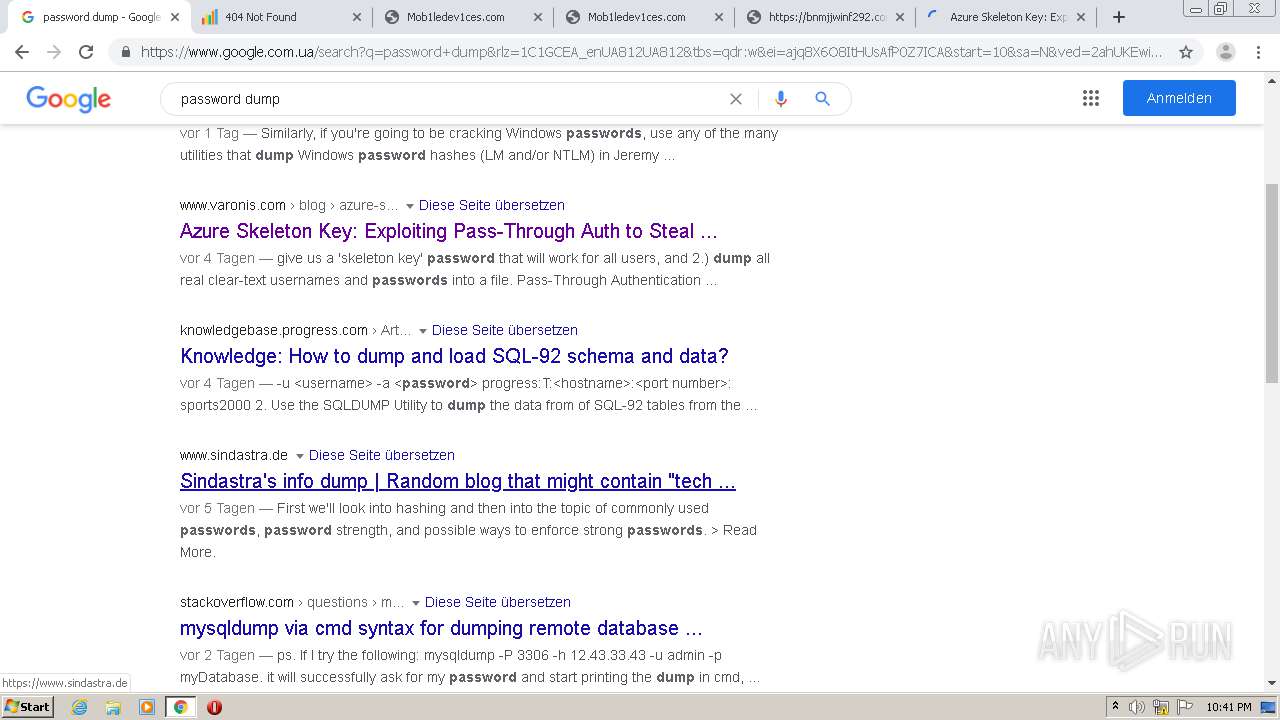Screen dimensions: 1280x720
Task: Open the Action Center flag icon
Action: pos(1184,707)
